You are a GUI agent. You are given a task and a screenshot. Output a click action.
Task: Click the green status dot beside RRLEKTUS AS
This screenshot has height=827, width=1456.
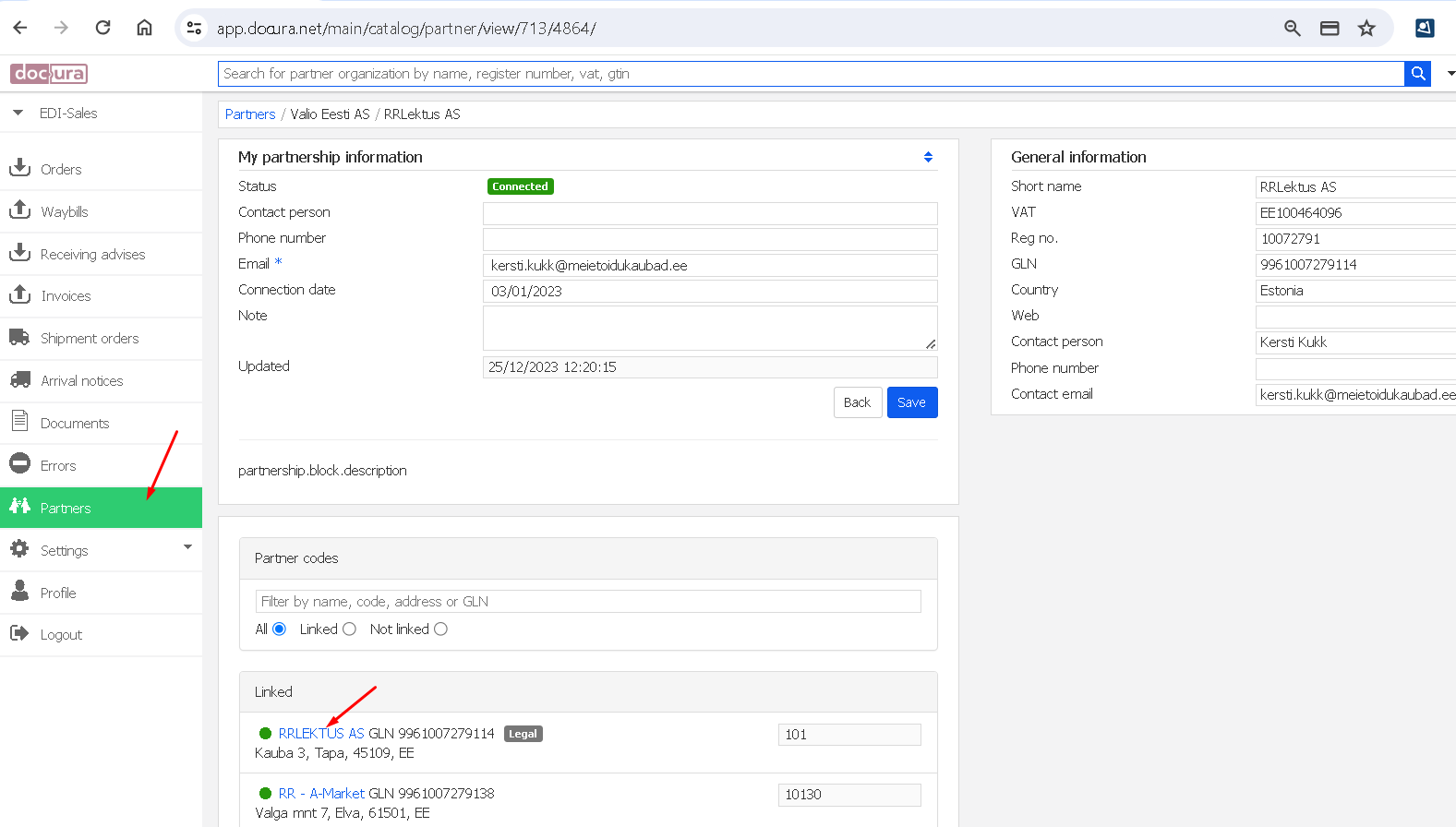(x=265, y=733)
